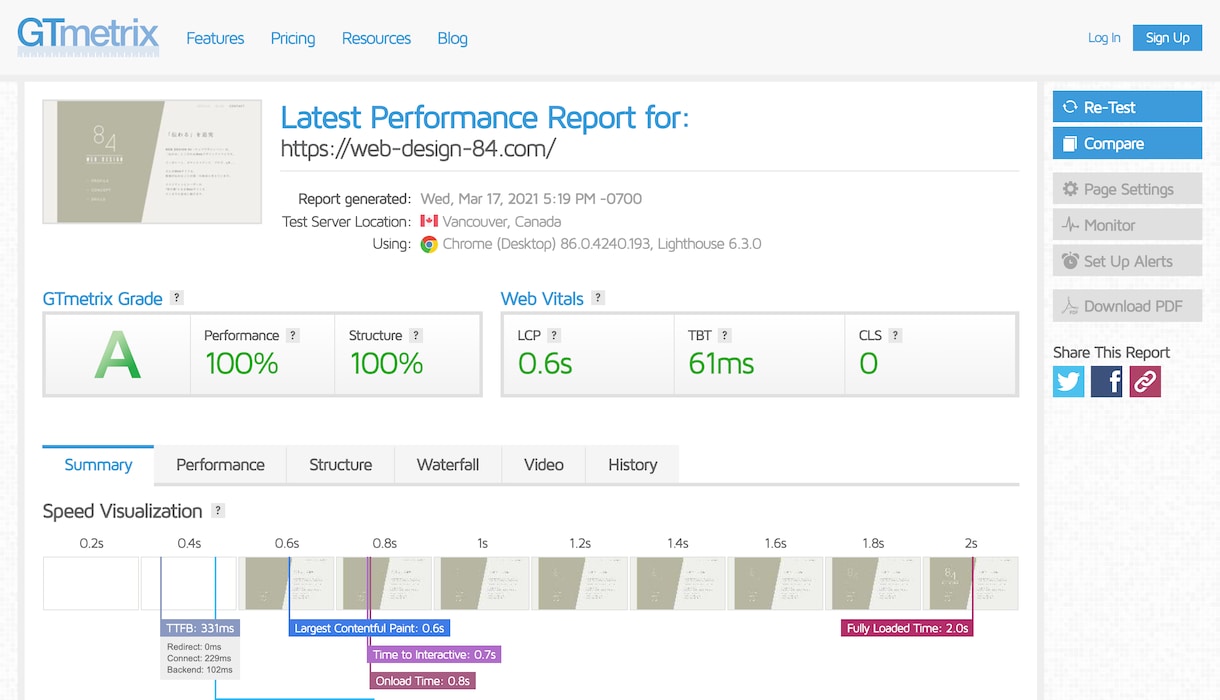
Task: Open Speed Visualization help icon
Action: point(218,511)
